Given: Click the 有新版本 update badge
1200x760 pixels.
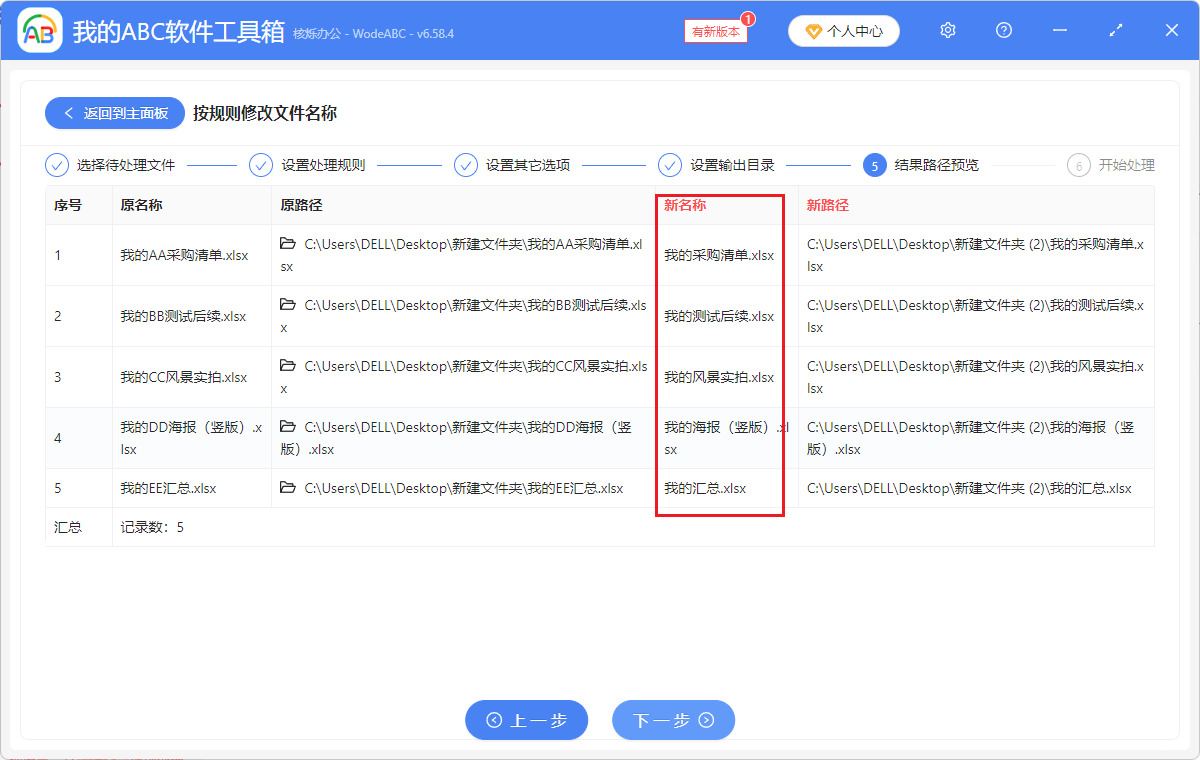Looking at the screenshot, I should pyautogui.click(x=714, y=31).
